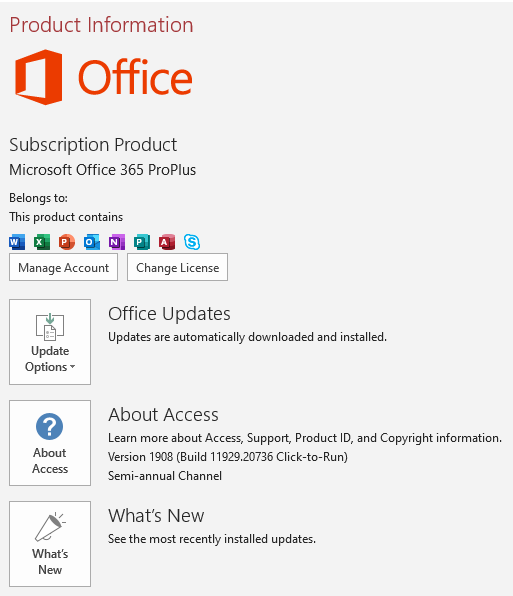Click the Outlook app icon
Screen dimensions: 513x596
pyautogui.click(x=92, y=242)
